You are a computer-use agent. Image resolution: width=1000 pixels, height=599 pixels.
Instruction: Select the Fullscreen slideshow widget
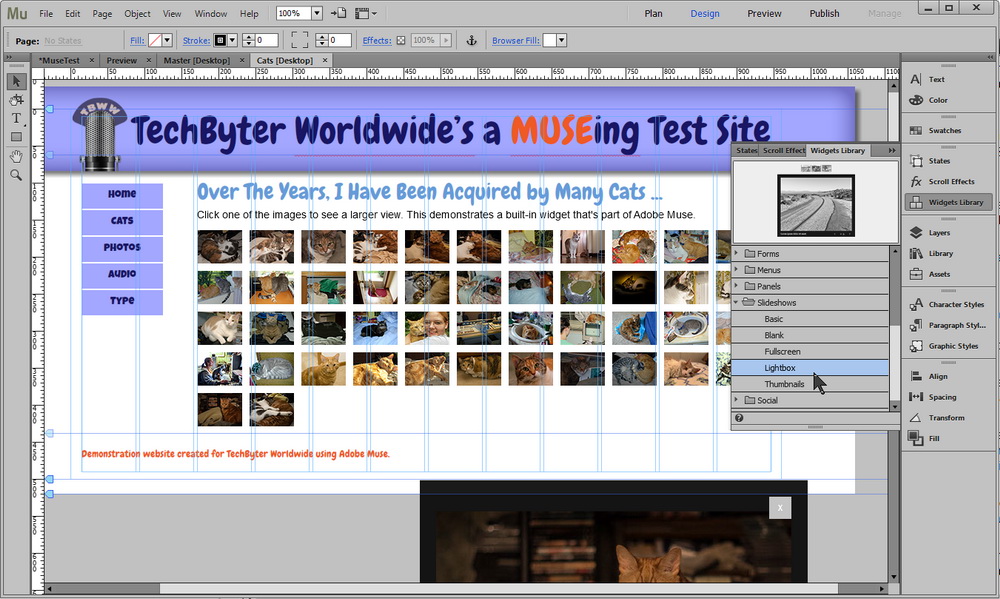pos(810,351)
